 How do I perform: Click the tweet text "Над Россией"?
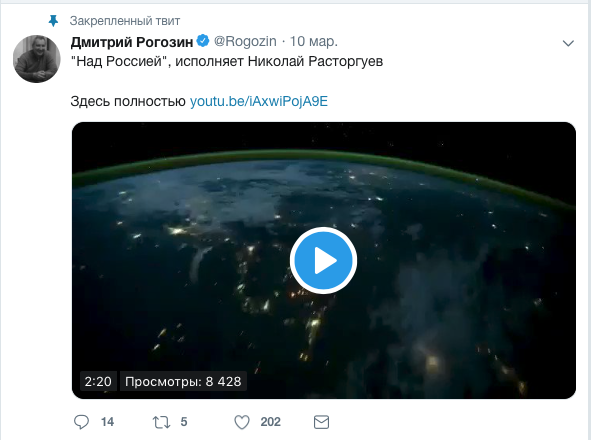119,61
